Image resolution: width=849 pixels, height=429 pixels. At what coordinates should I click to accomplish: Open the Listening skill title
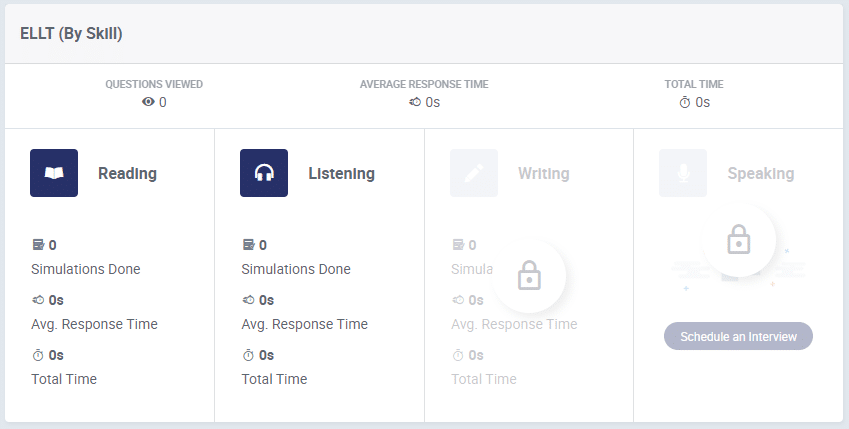(x=341, y=174)
